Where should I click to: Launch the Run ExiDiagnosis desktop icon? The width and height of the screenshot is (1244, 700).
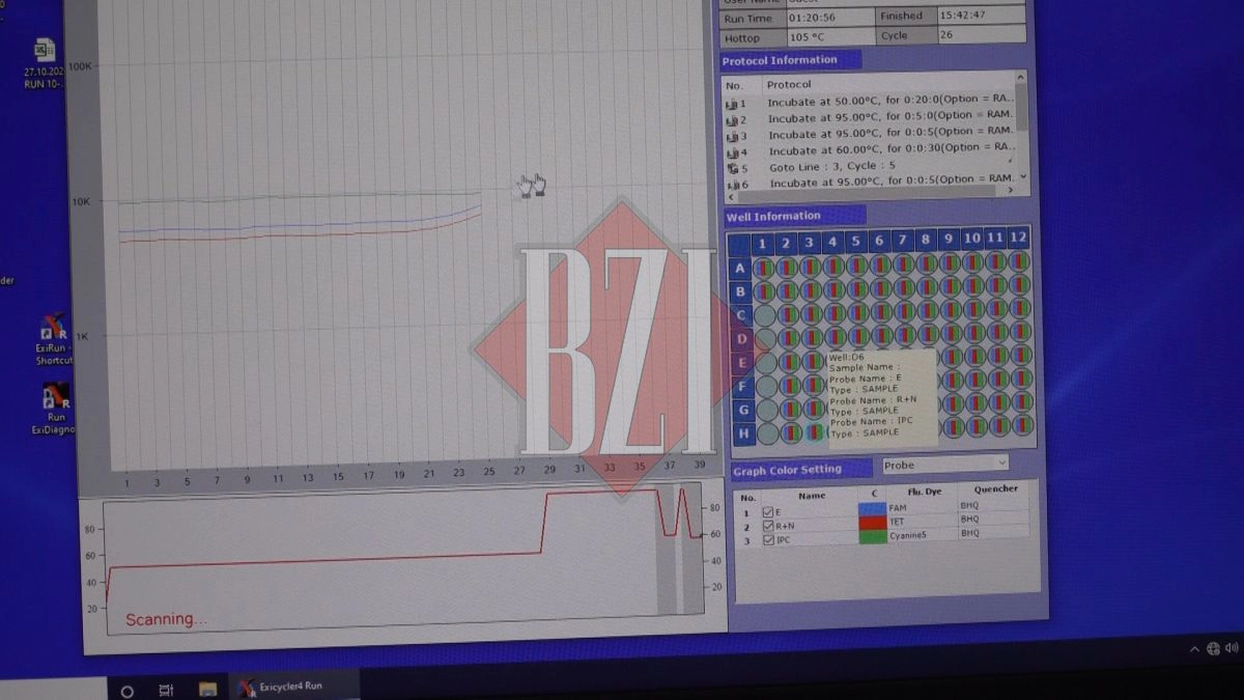55,399
